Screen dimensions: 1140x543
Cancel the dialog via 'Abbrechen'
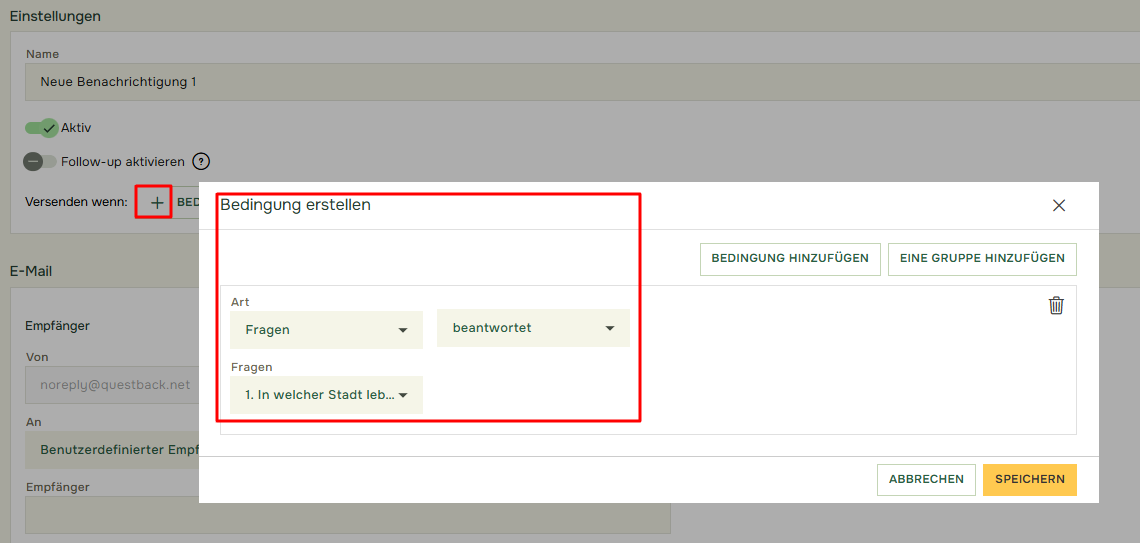[926, 479]
